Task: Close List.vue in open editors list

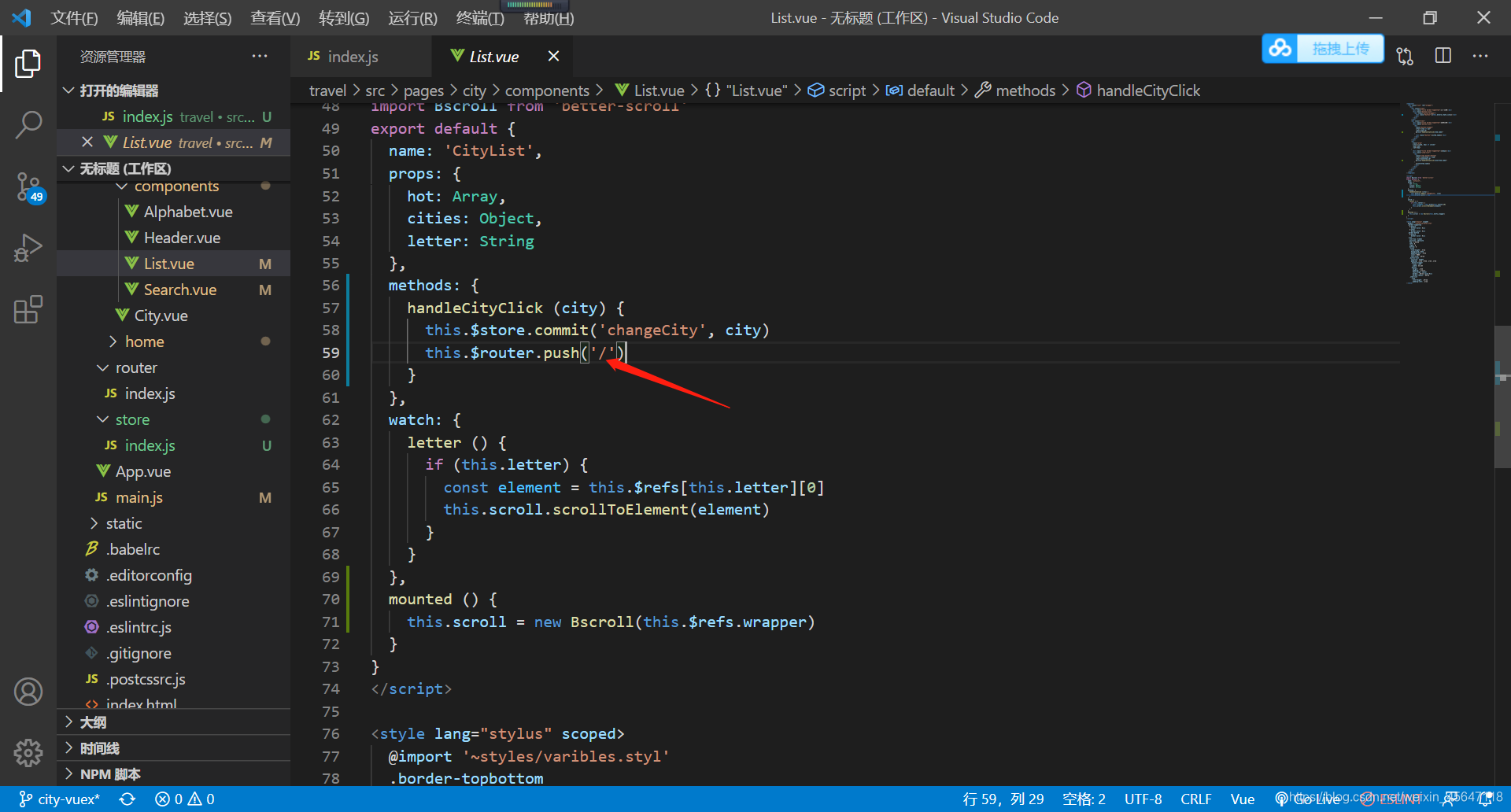Action: tap(87, 142)
